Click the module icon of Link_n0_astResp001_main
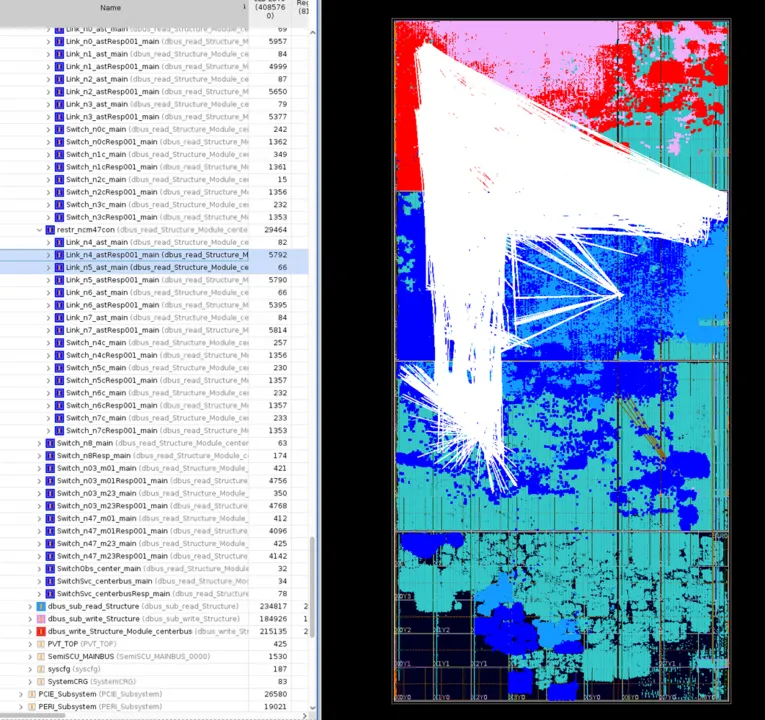This screenshot has height=720, width=765. point(60,41)
